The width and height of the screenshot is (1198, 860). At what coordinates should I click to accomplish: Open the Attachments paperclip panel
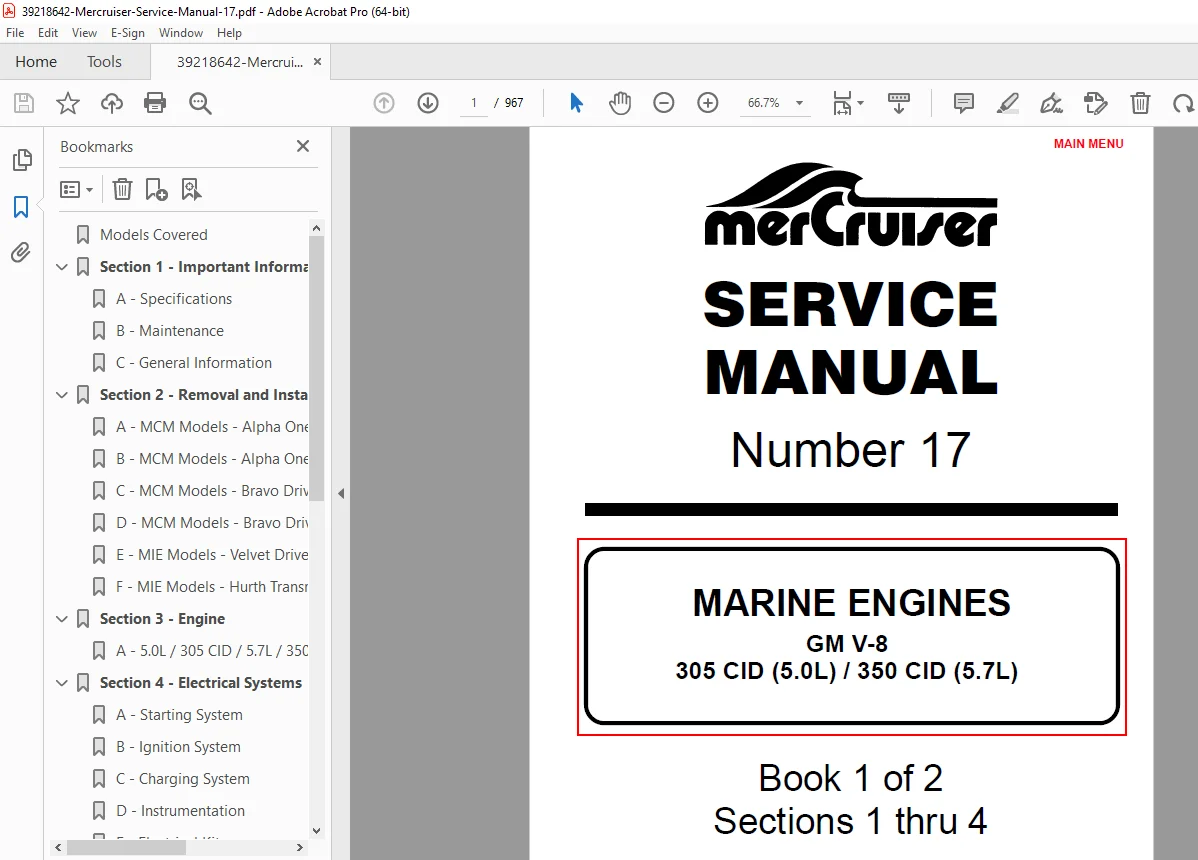pyautogui.click(x=21, y=252)
